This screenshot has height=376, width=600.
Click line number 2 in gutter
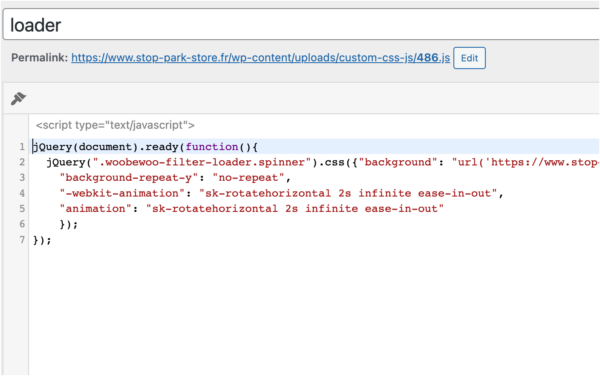point(22,162)
